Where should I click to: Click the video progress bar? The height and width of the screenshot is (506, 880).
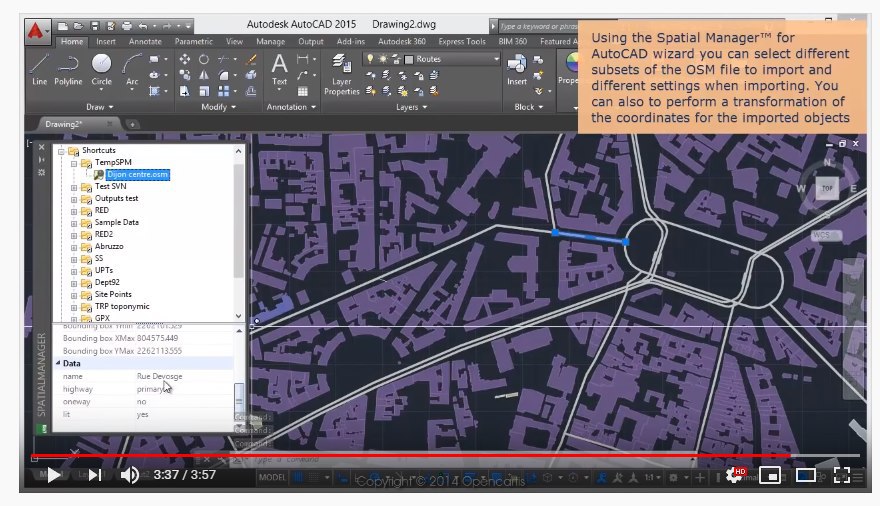click(445, 456)
